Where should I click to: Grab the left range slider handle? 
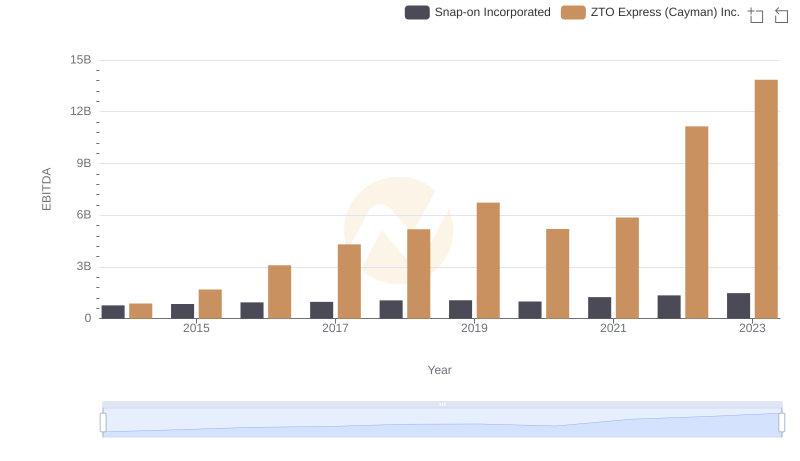coord(103,422)
